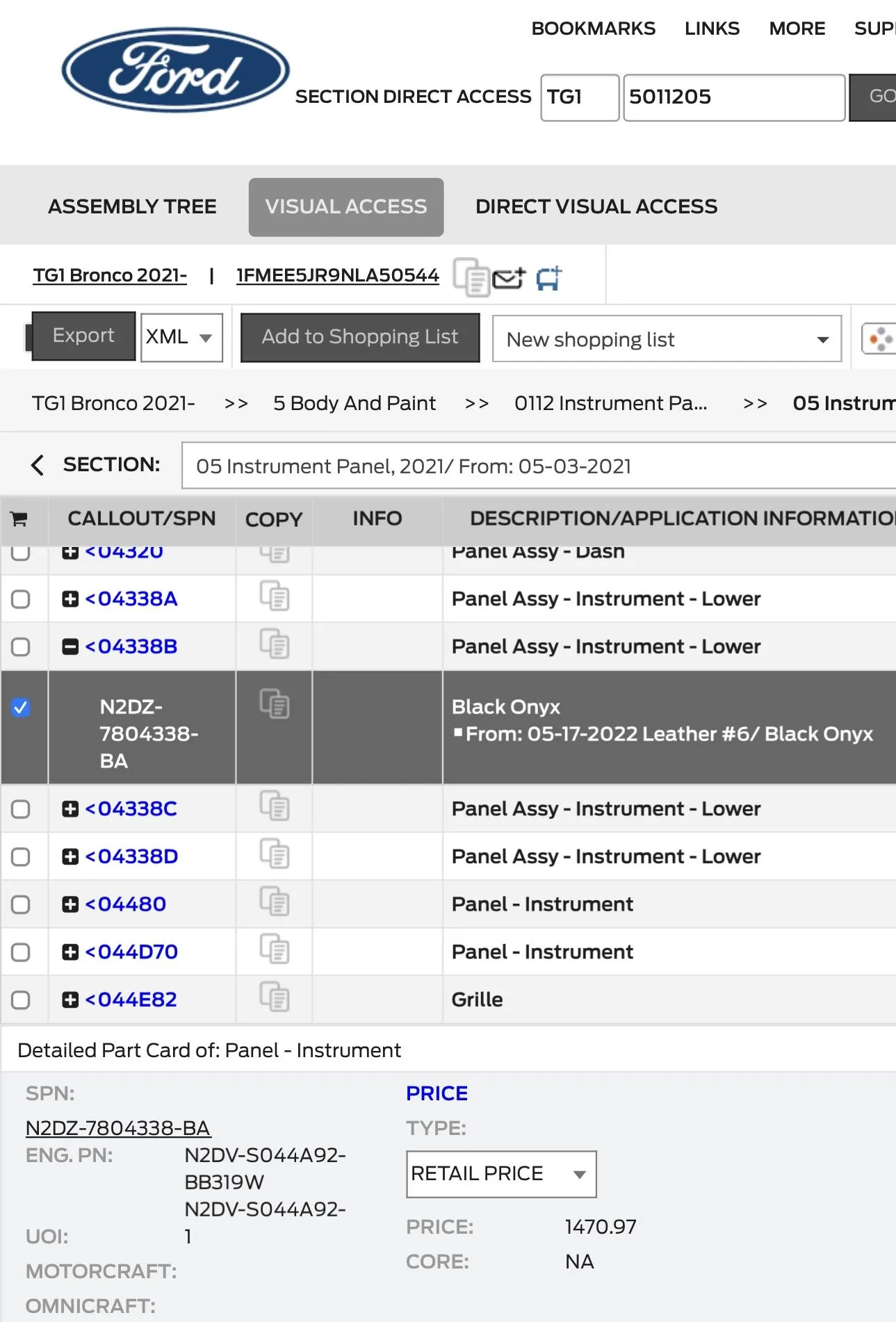
Task: Click the Ford logo
Action: pos(176,70)
